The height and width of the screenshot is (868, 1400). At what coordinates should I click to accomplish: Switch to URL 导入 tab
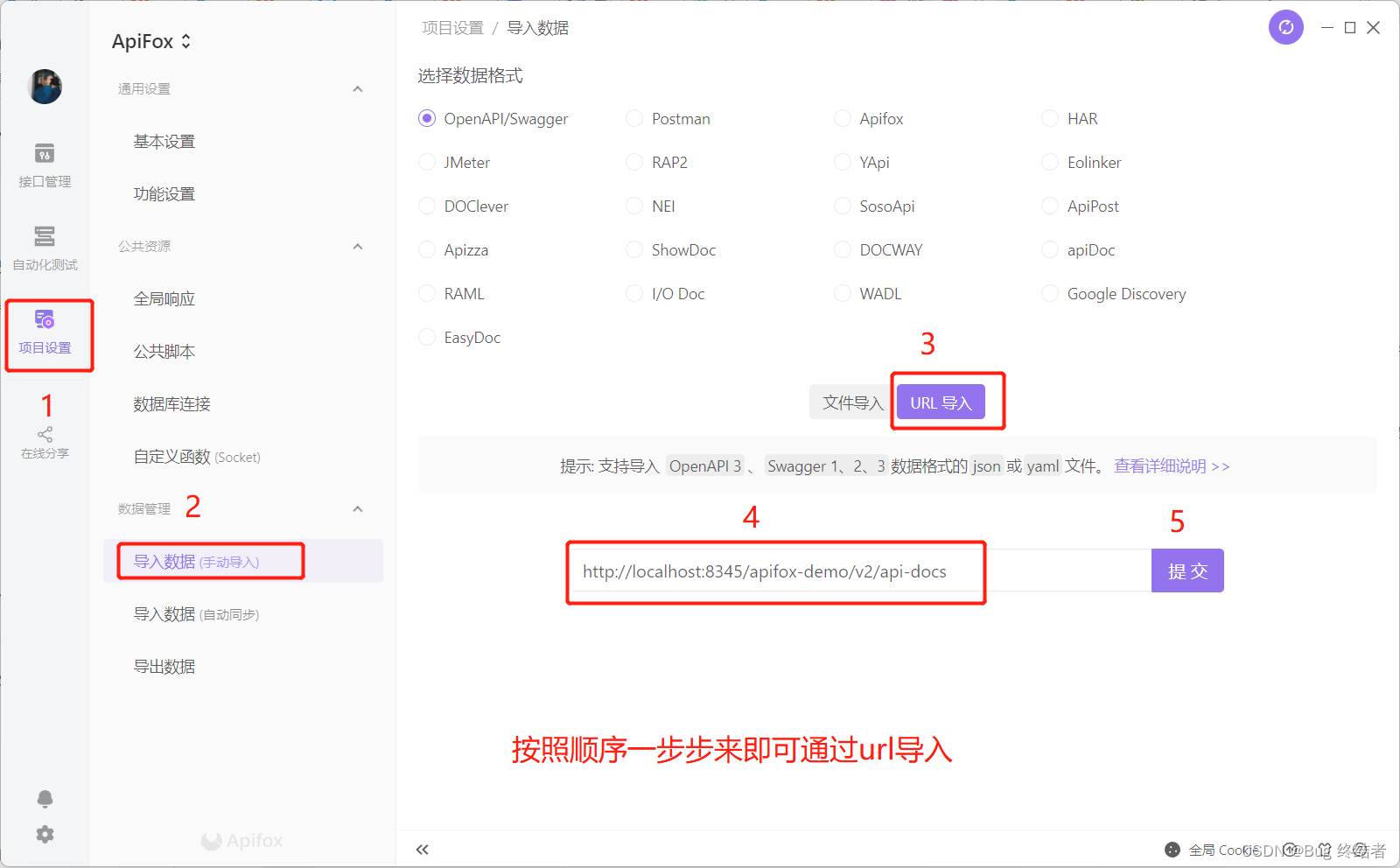tap(941, 402)
